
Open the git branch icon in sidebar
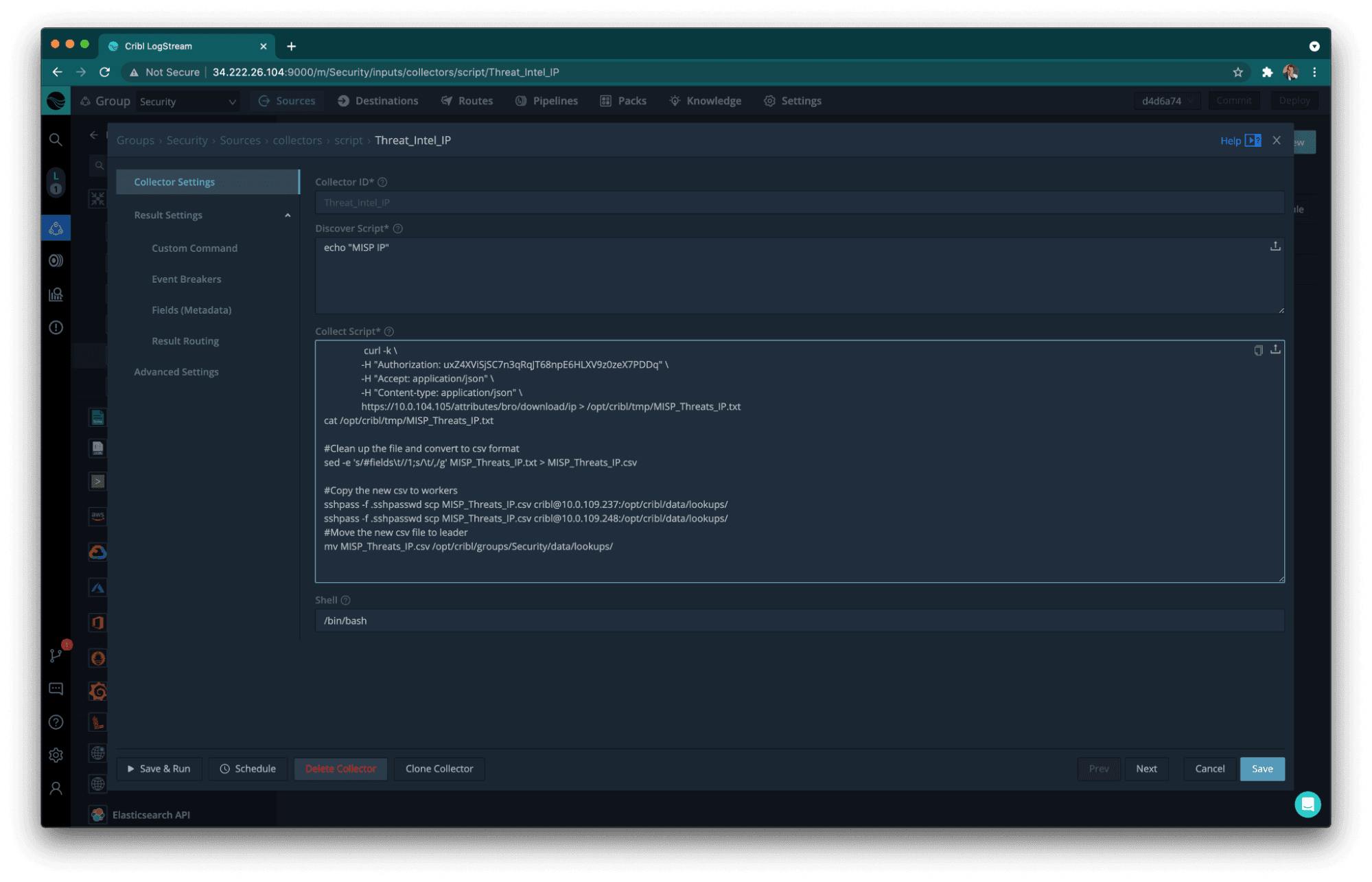(x=56, y=655)
